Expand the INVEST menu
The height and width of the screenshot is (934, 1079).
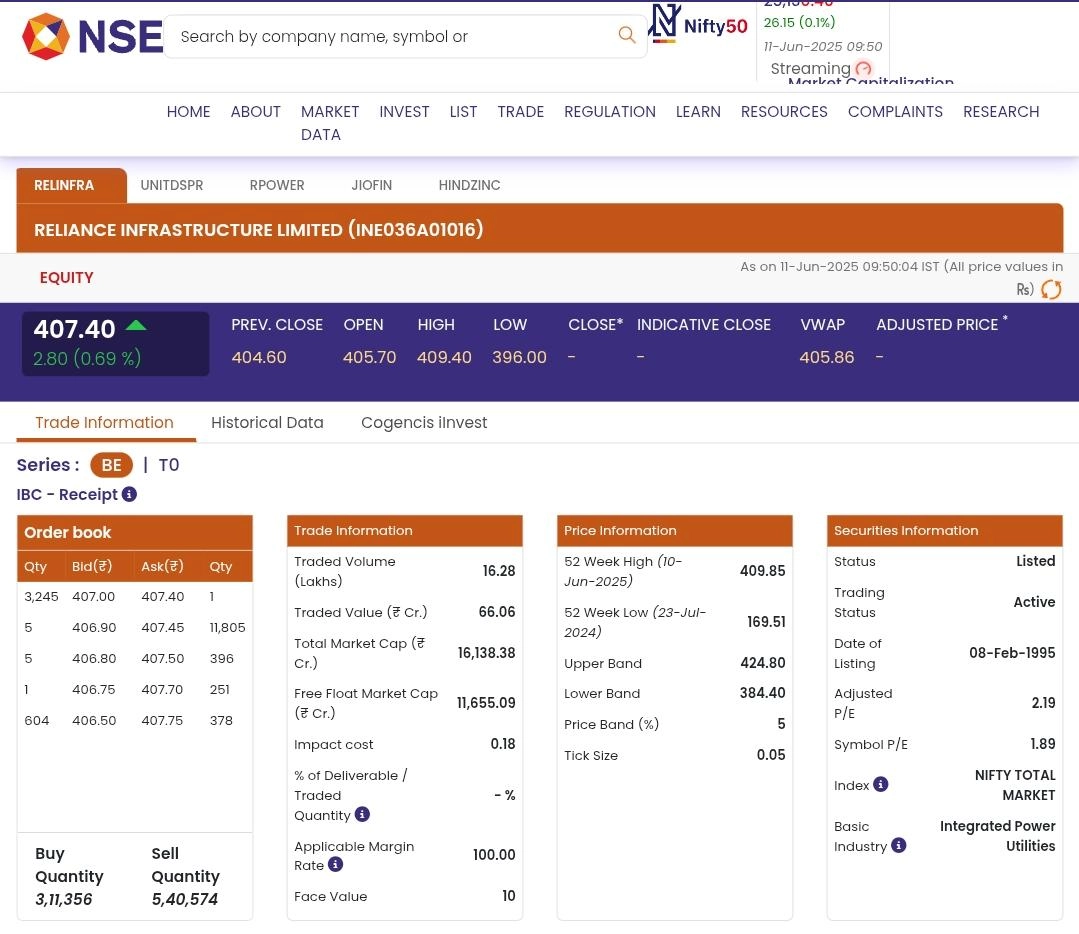(x=404, y=112)
